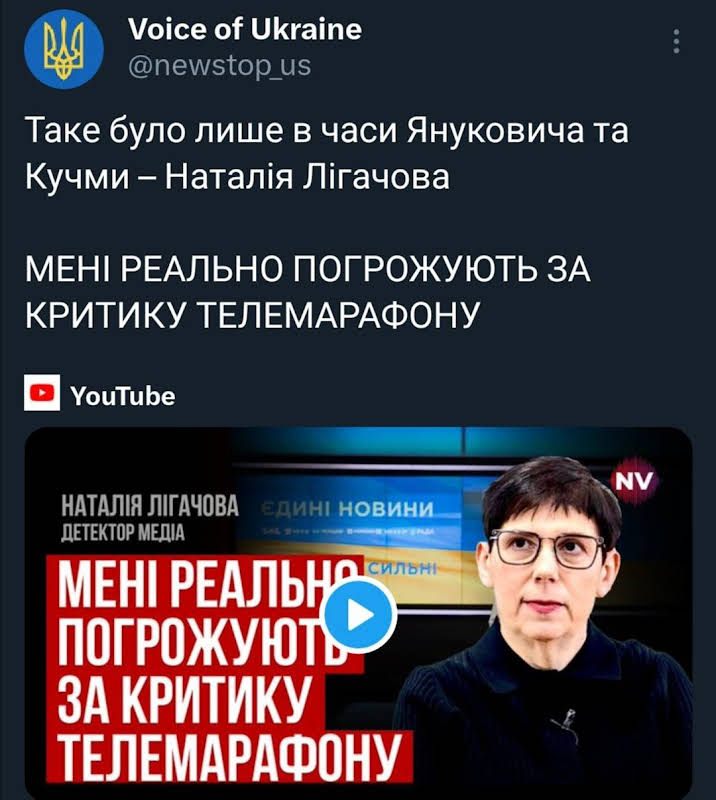Open the Voice of Ukraine profile avatar

[x=64, y=49]
